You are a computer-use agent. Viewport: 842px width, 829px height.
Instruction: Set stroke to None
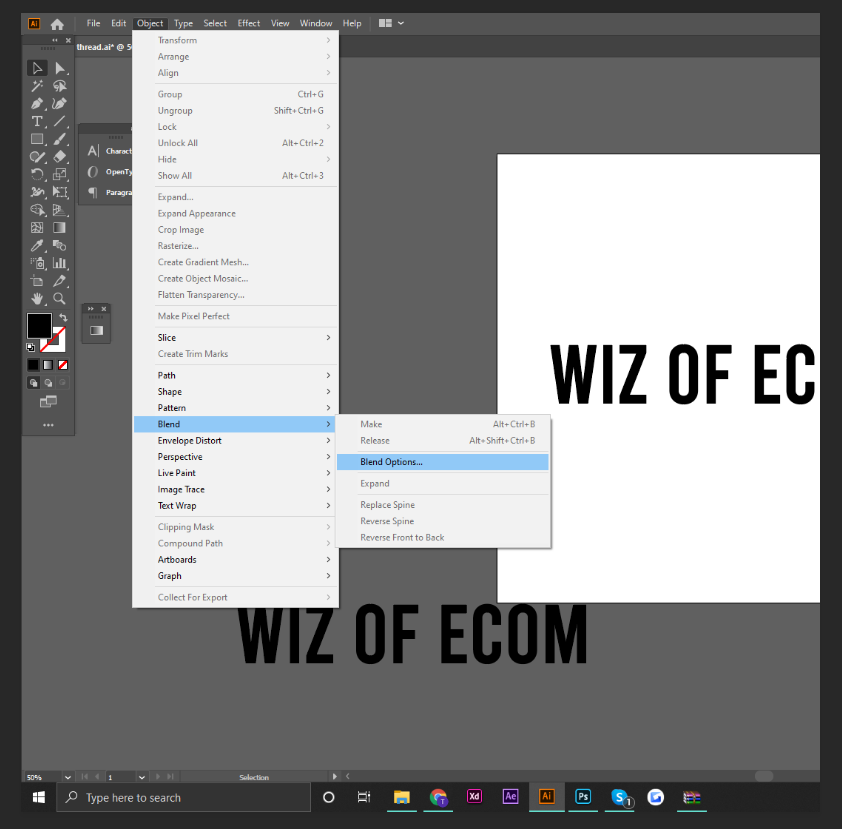[x=63, y=365]
